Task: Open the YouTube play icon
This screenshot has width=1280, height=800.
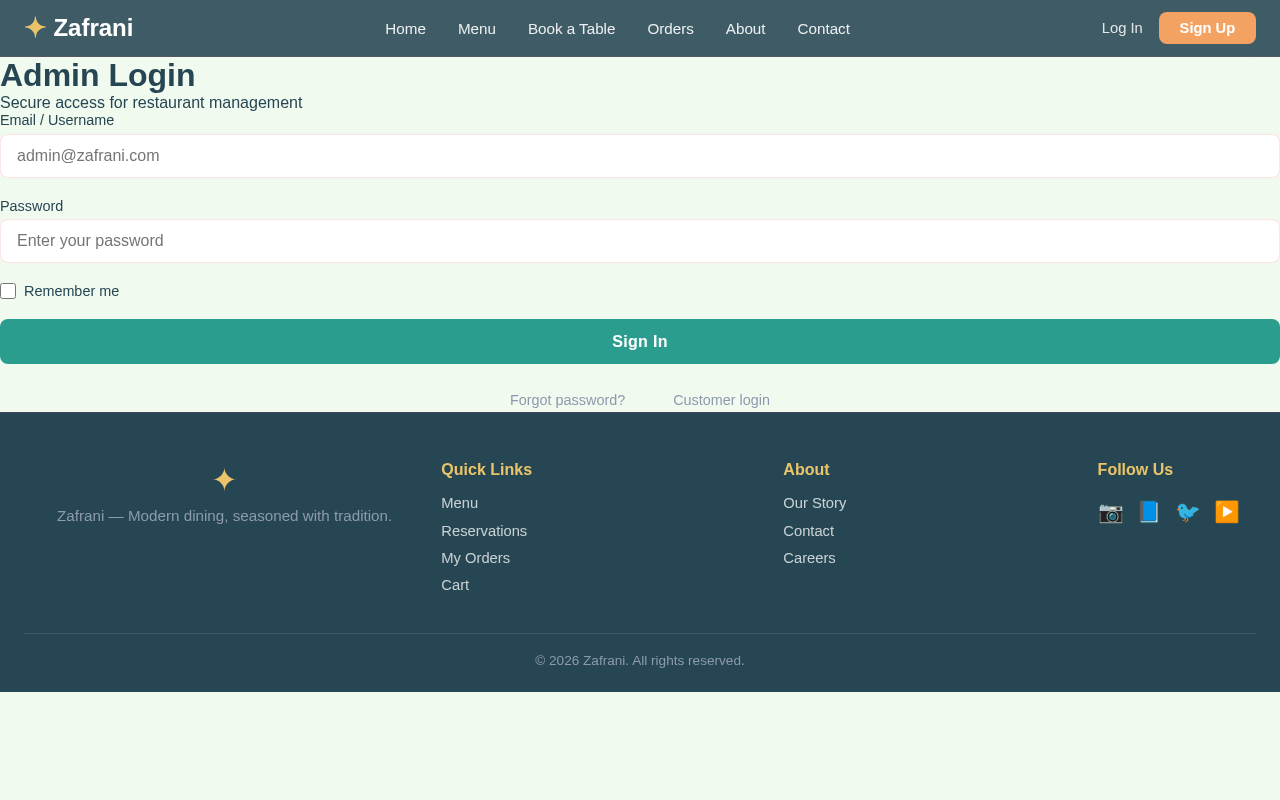Action: tap(1227, 512)
